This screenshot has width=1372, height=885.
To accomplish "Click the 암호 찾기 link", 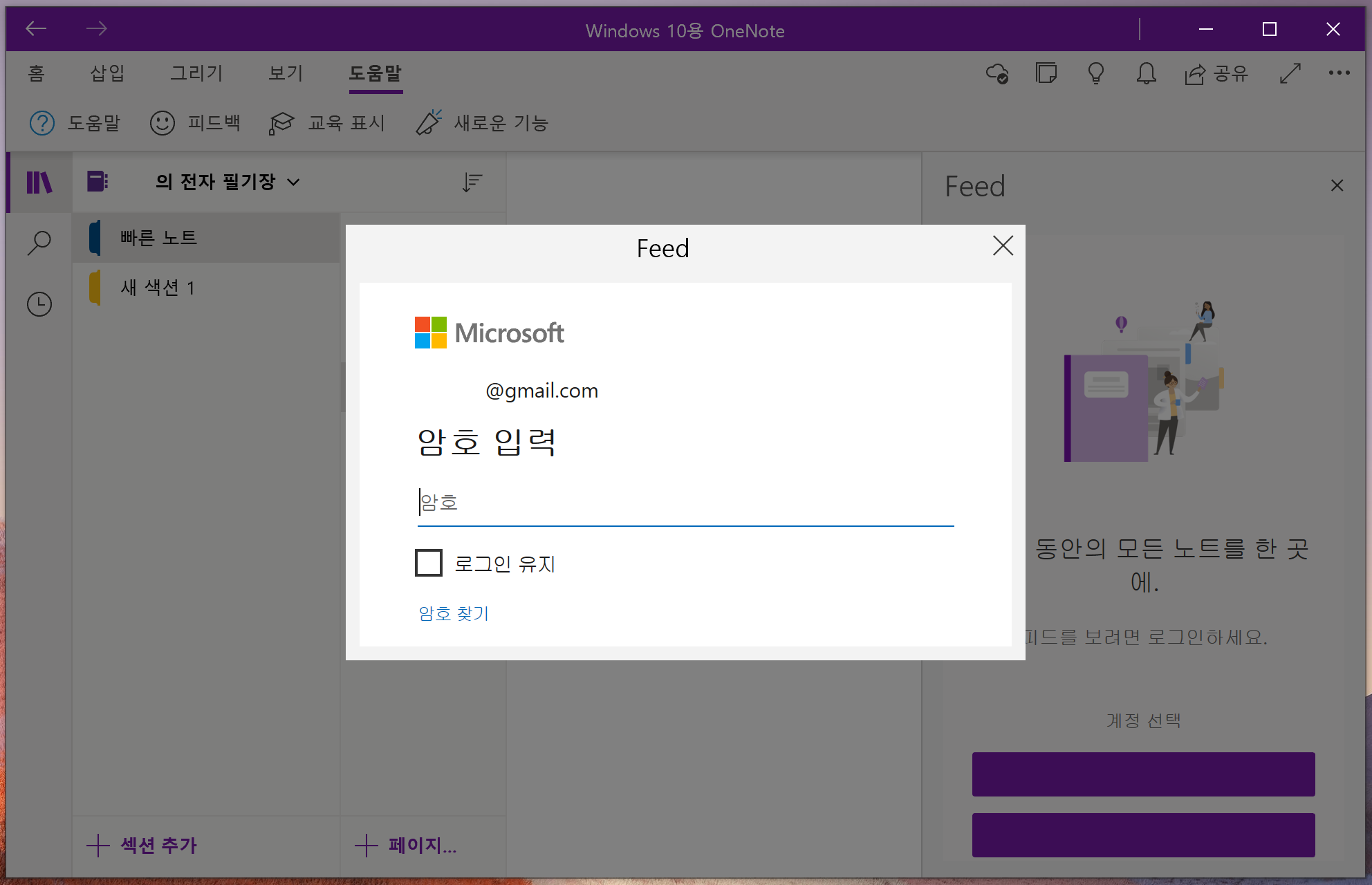I will [x=454, y=613].
